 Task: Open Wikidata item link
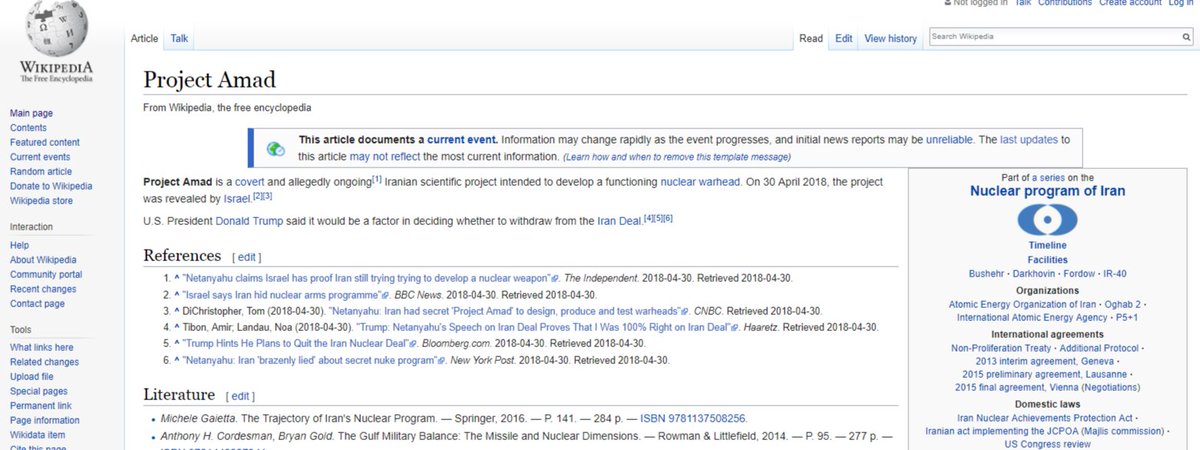tap(37, 435)
